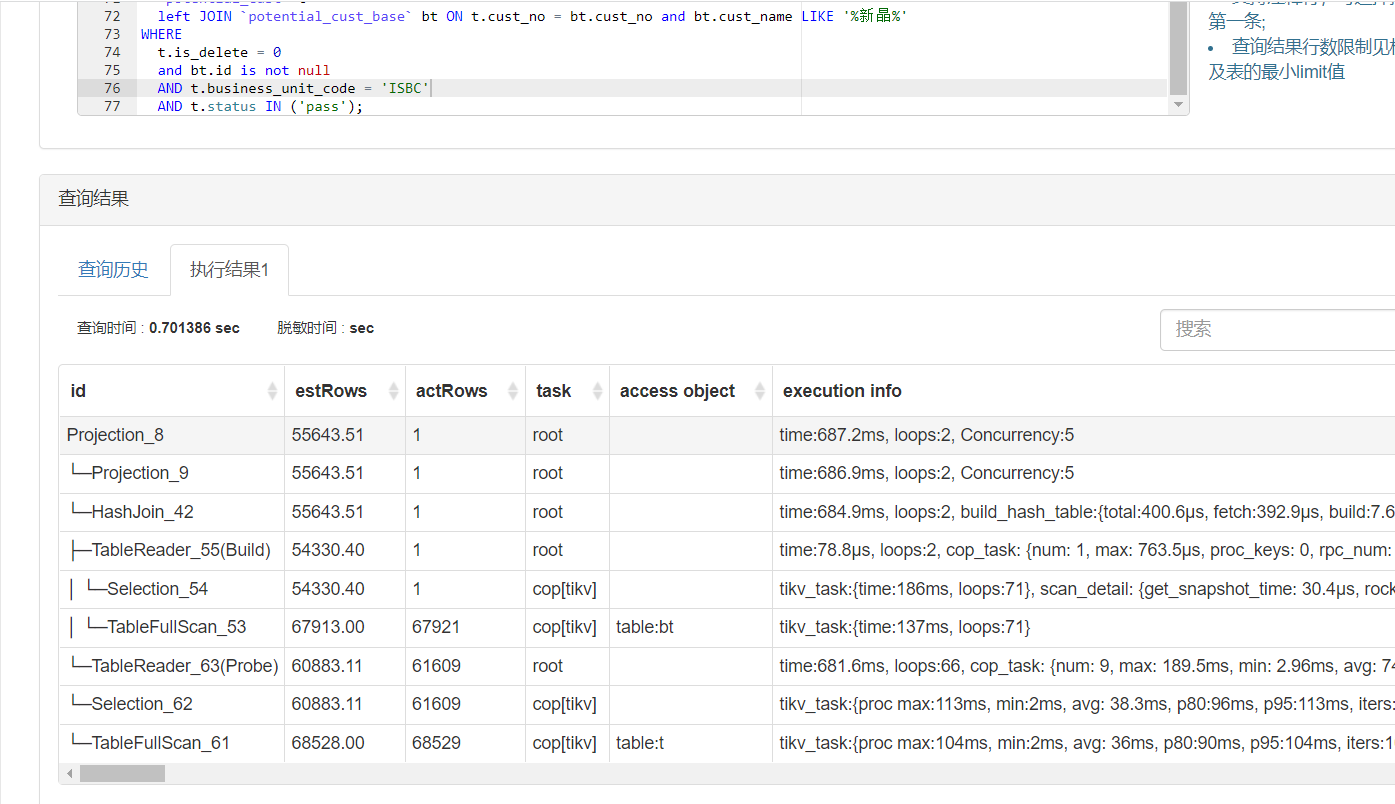The image size is (1395, 804).
Task: Click the TableReader_63(Probe) cell
Action: pos(184,666)
